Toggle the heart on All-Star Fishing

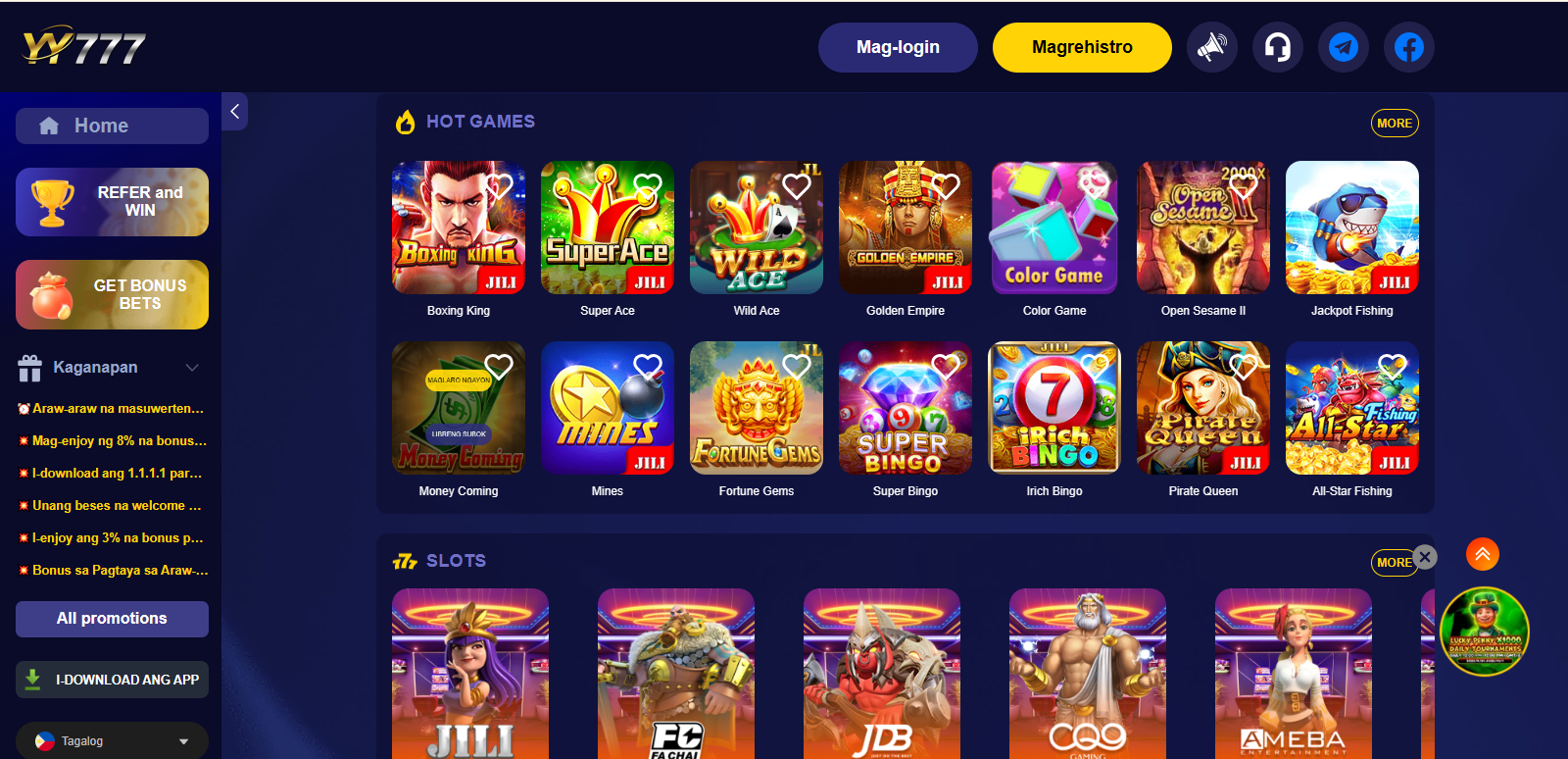pos(1393,366)
